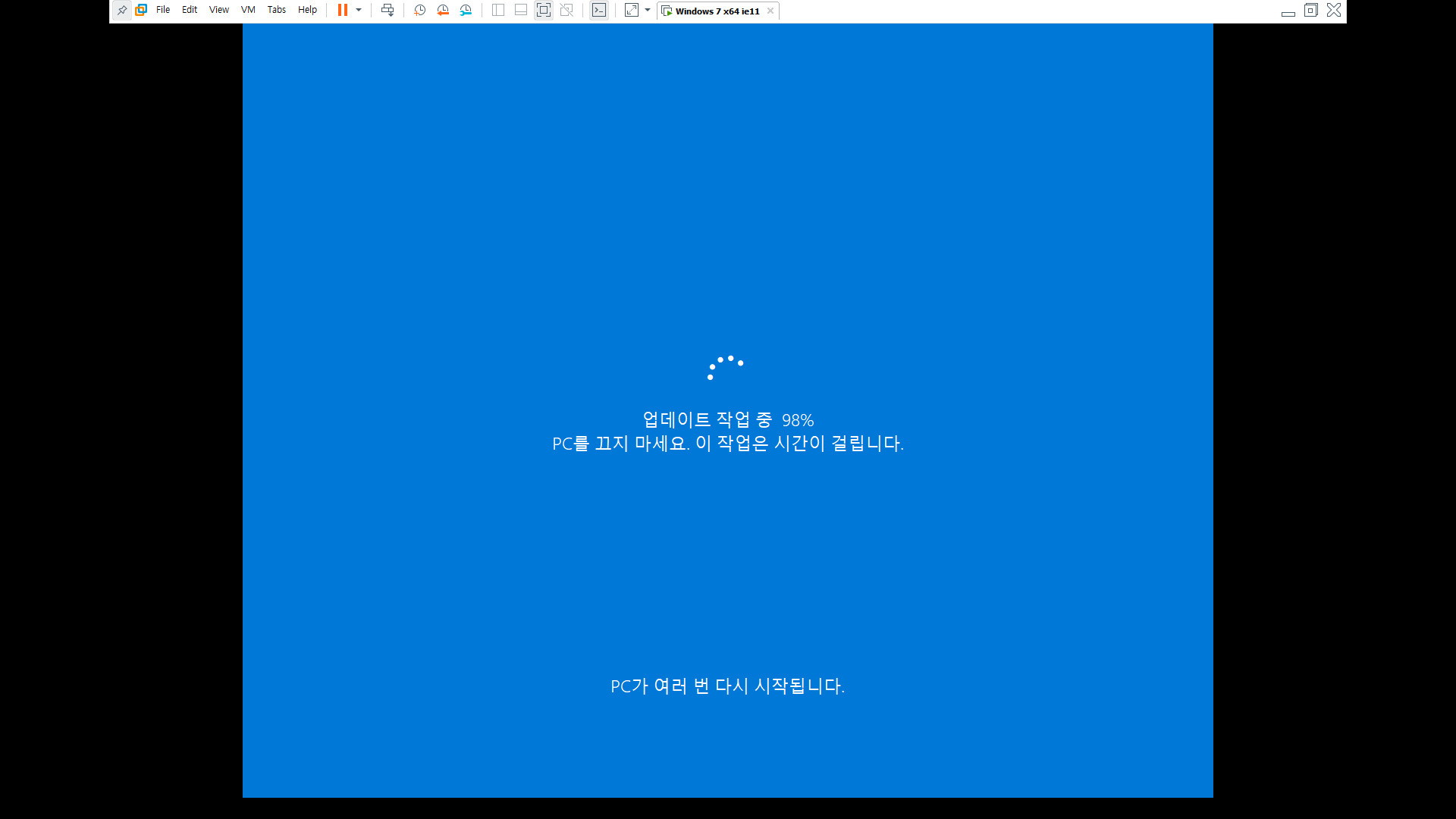Close the VMware window
Screen dimensions: 1456x819
click(x=1334, y=10)
